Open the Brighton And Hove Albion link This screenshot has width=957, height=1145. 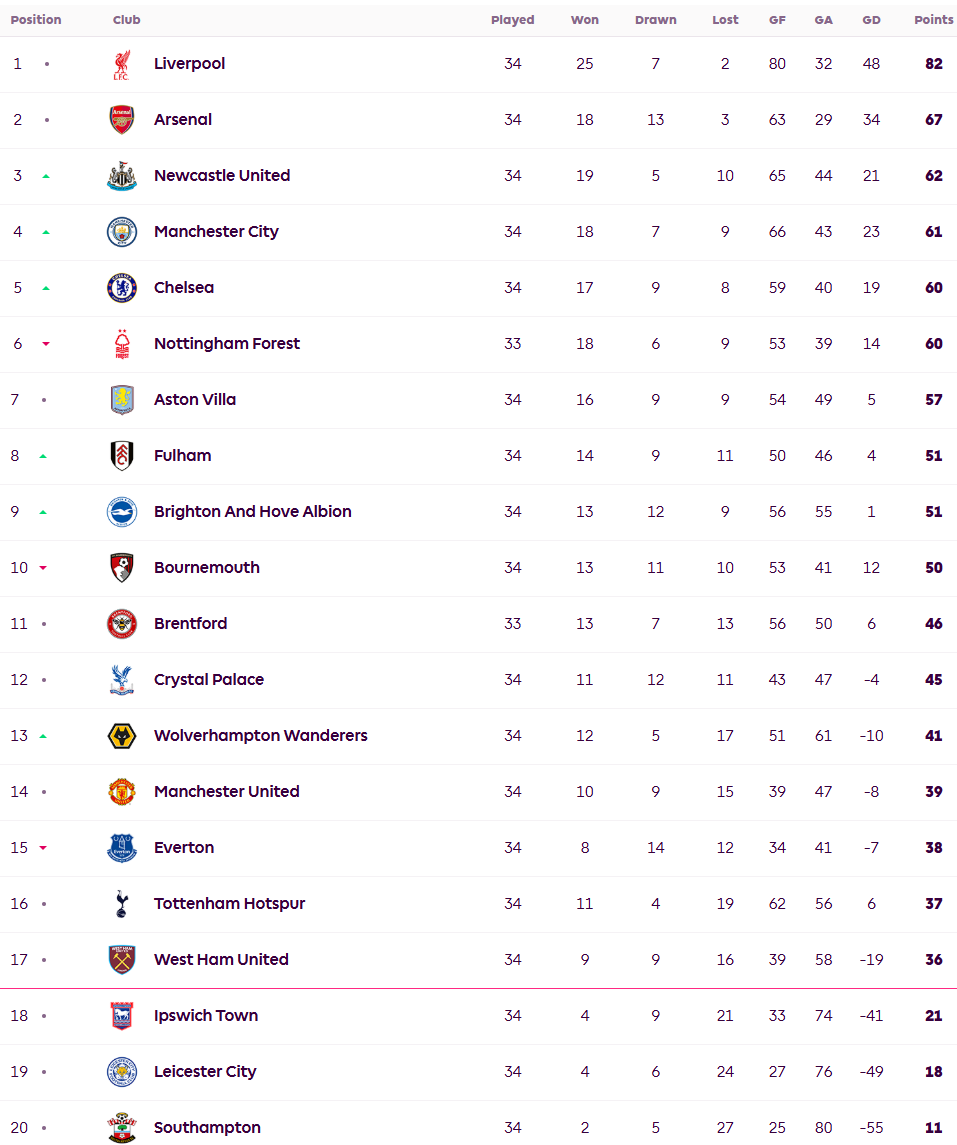(x=253, y=512)
